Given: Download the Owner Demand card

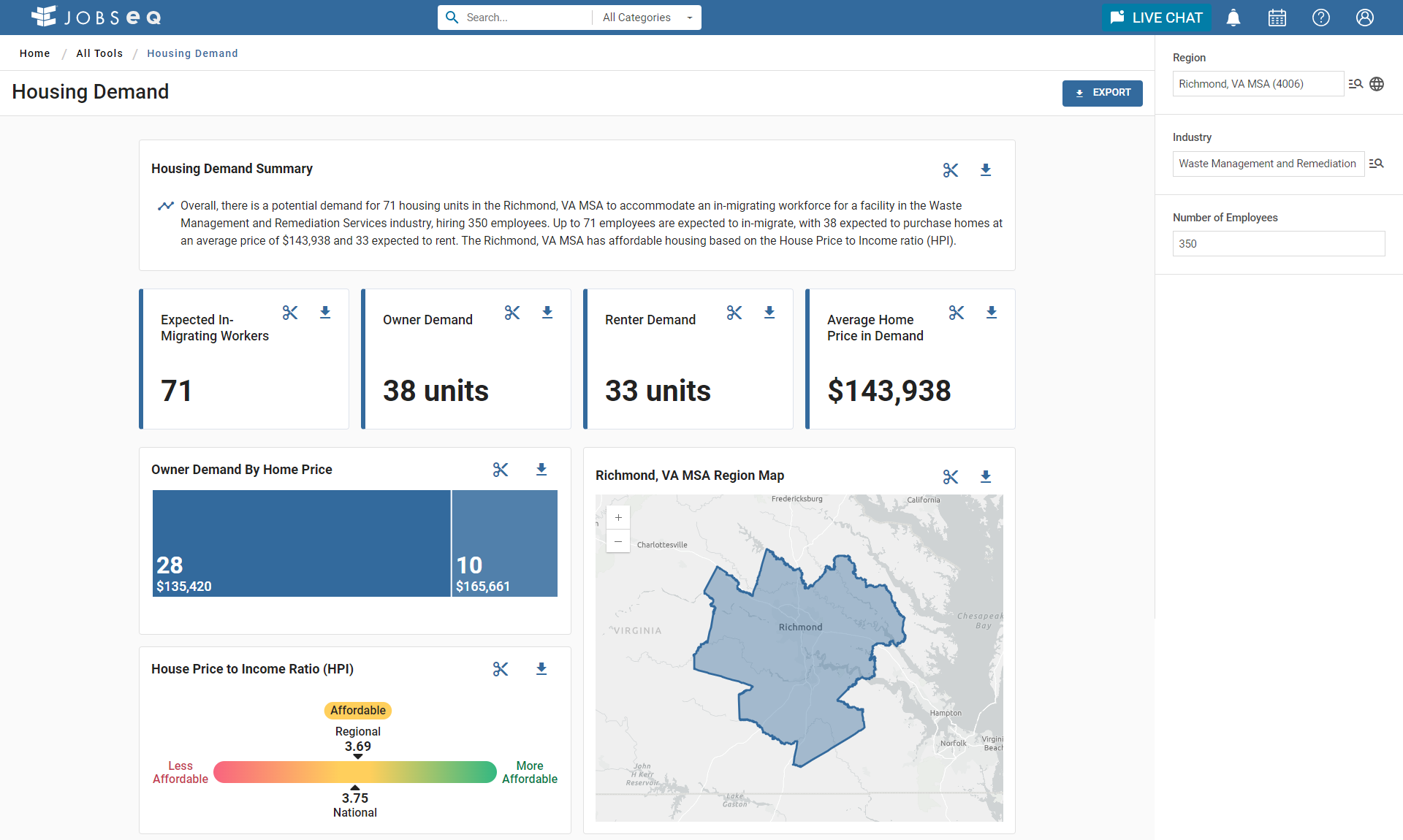Looking at the screenshot, I should [x=547, y=313].
